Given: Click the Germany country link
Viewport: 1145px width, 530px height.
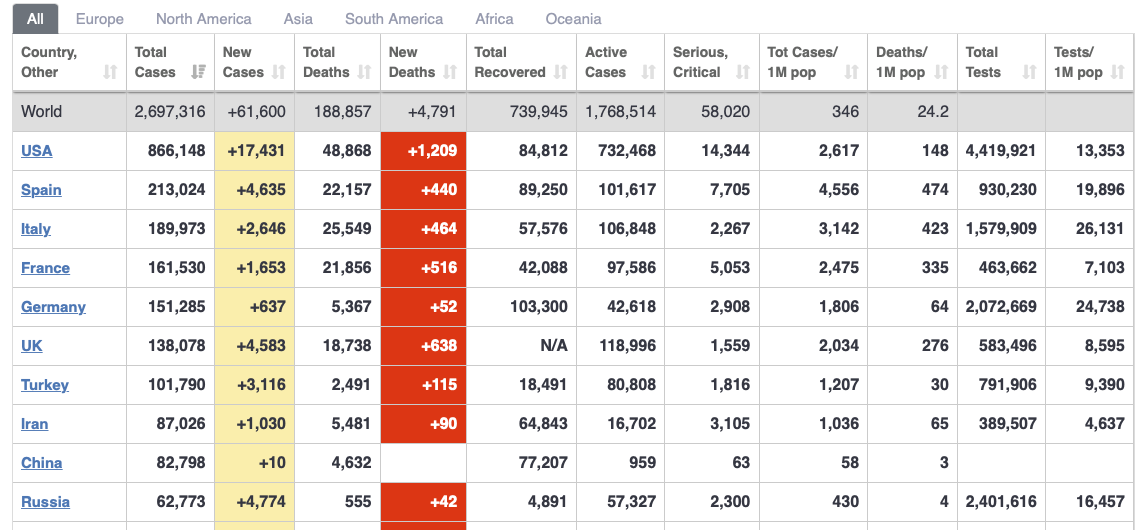Looking at the screenshot, I should [x=53, y=307].
